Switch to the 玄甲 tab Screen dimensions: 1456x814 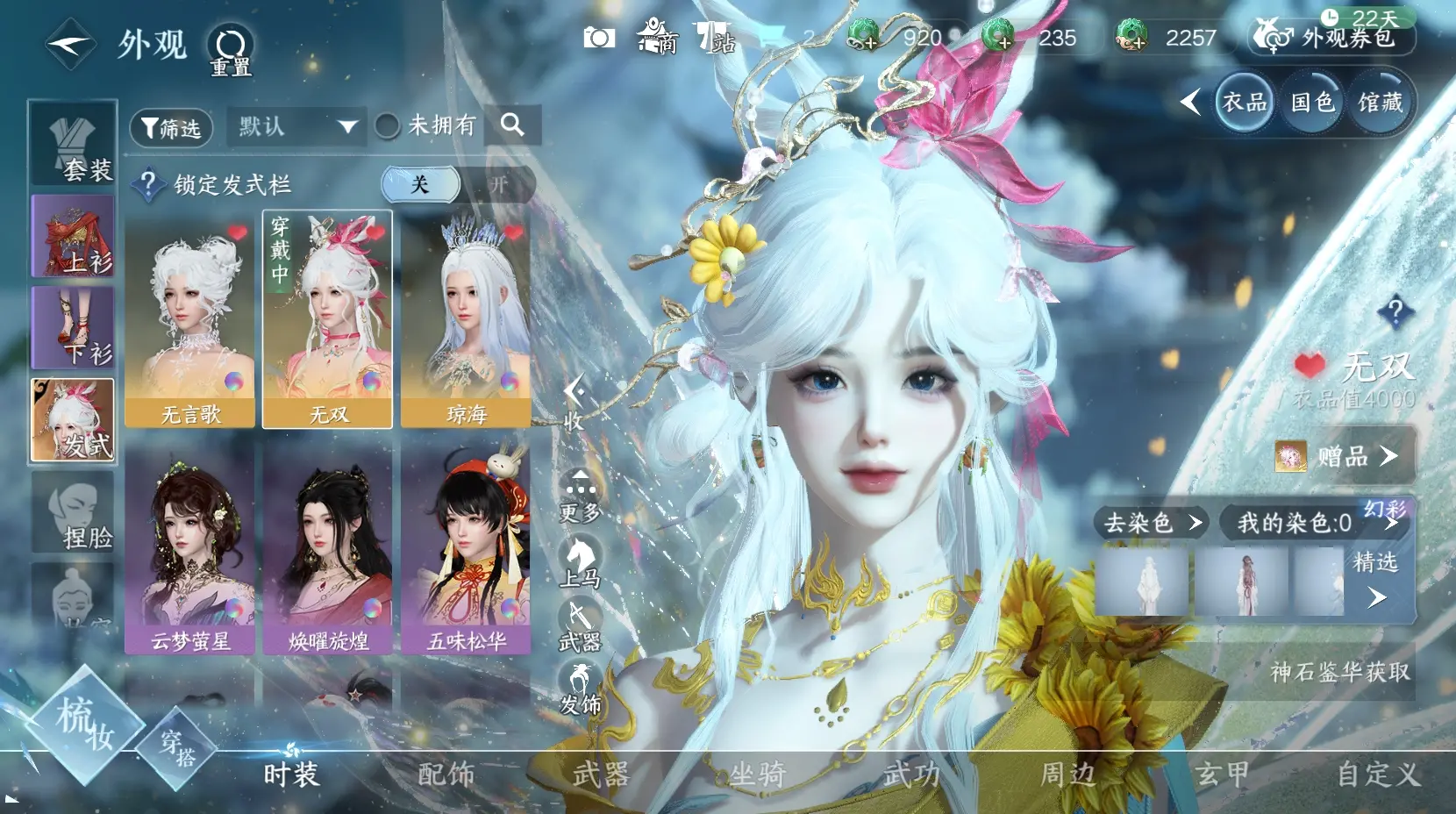[1222, 775]
